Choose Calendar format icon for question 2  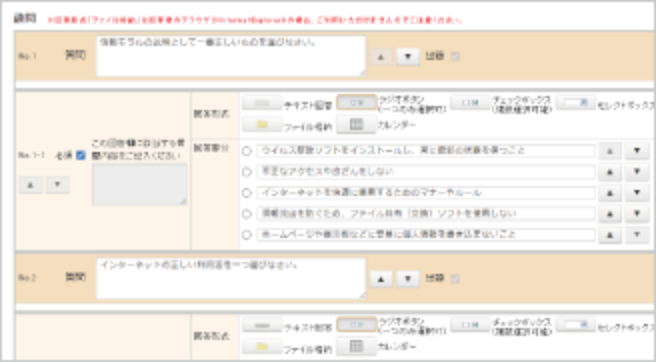click(x=356, y=346)
